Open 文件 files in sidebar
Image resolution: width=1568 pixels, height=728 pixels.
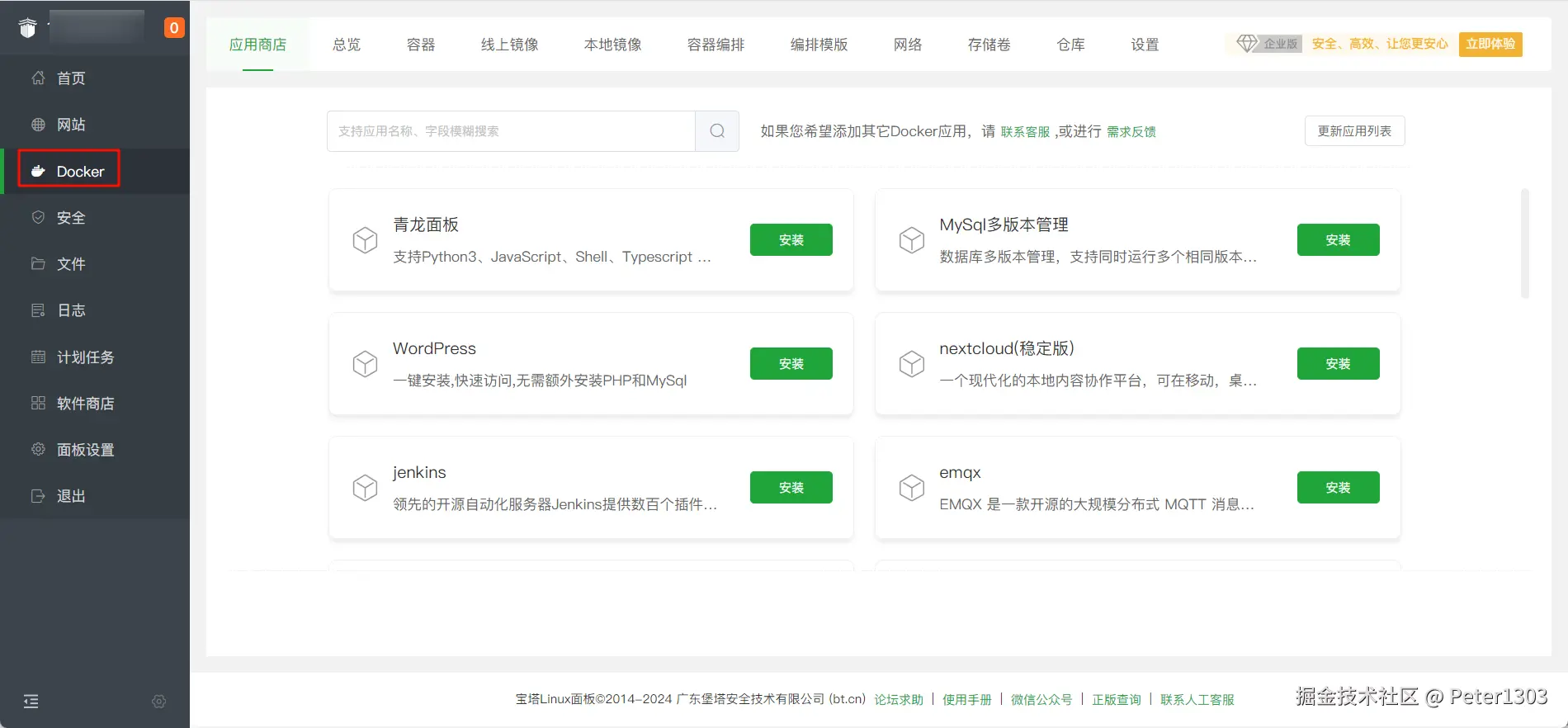coord(95,264)
